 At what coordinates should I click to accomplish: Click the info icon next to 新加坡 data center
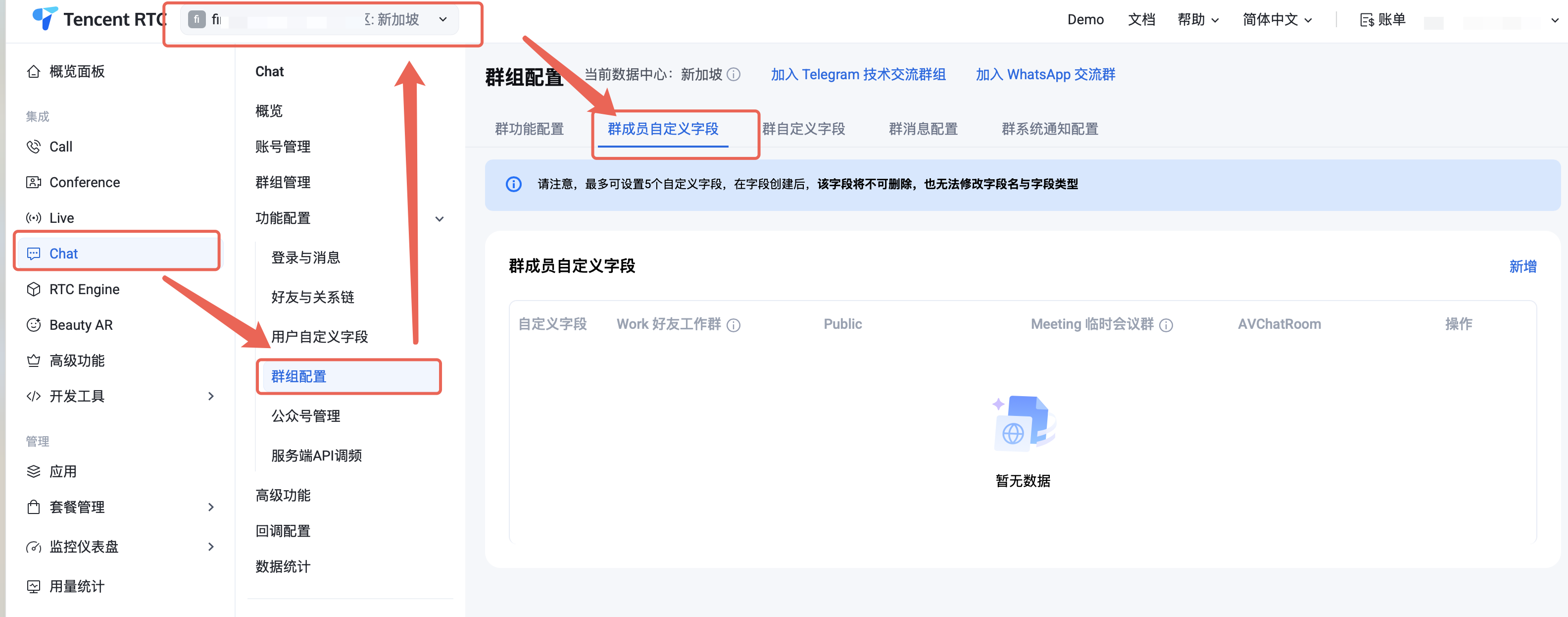[734, 74]
